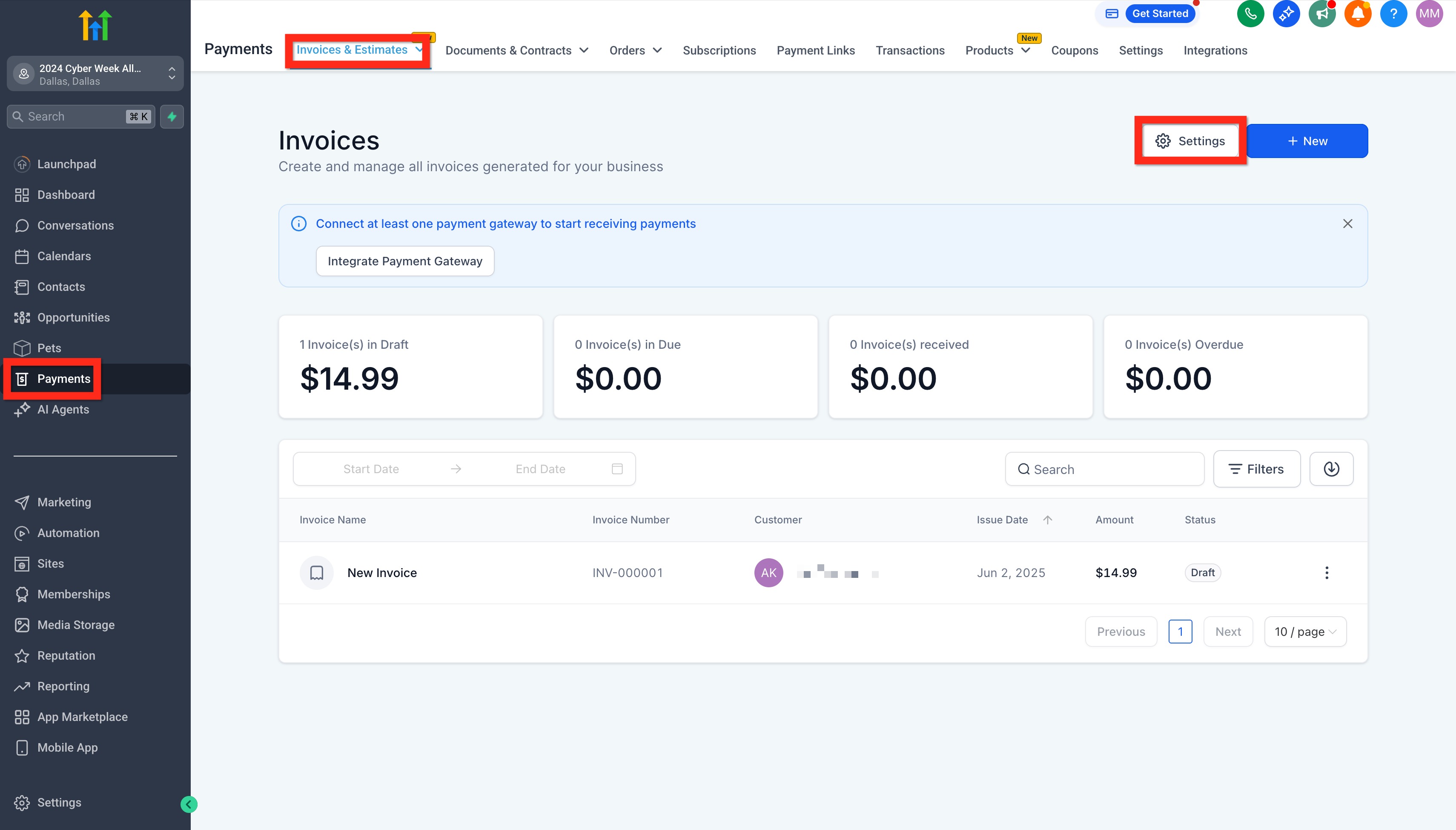
Task: Expand the Orders menu
Action: (x=635, y=50)
